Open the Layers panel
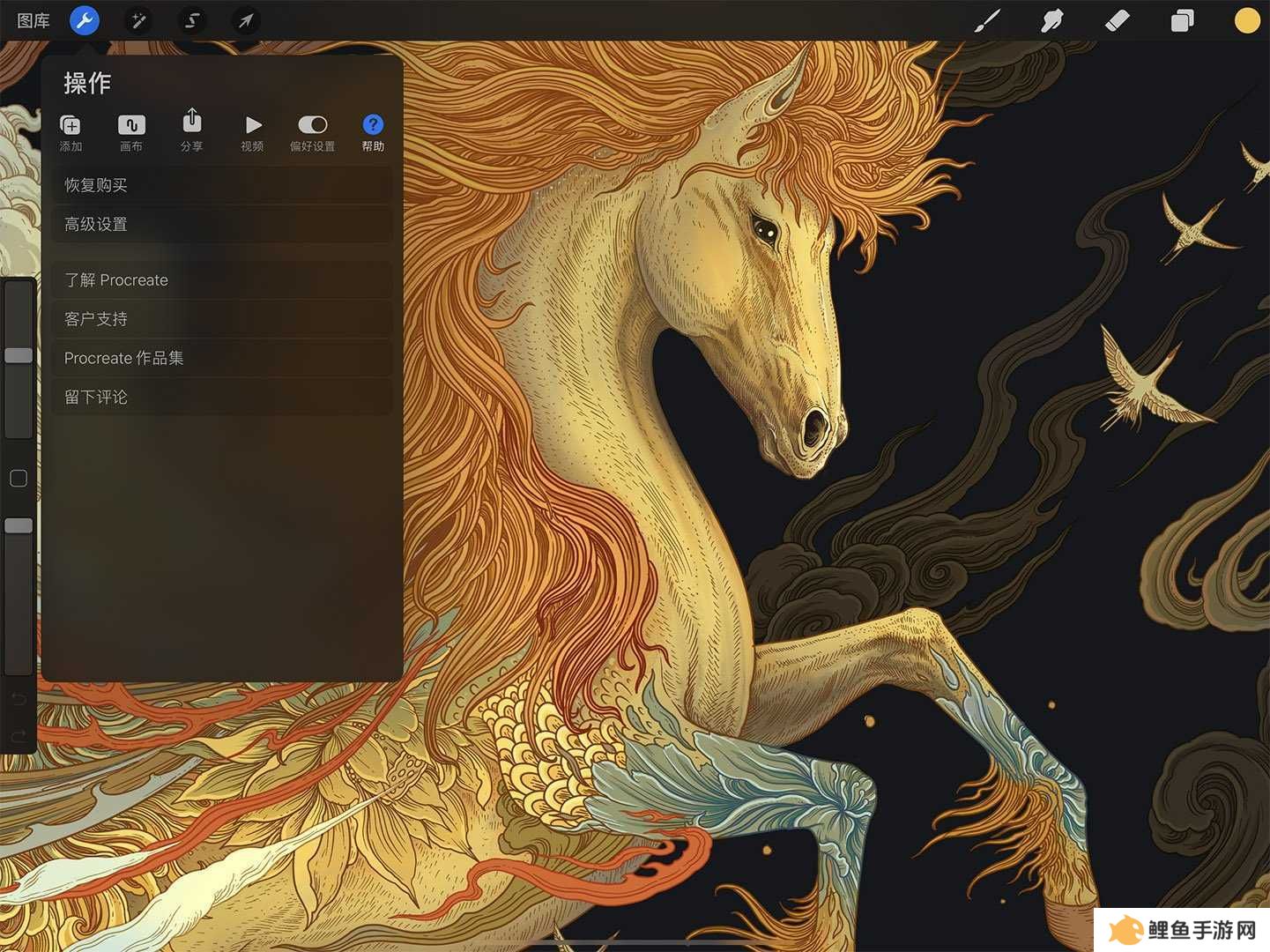 [1182, 20]
